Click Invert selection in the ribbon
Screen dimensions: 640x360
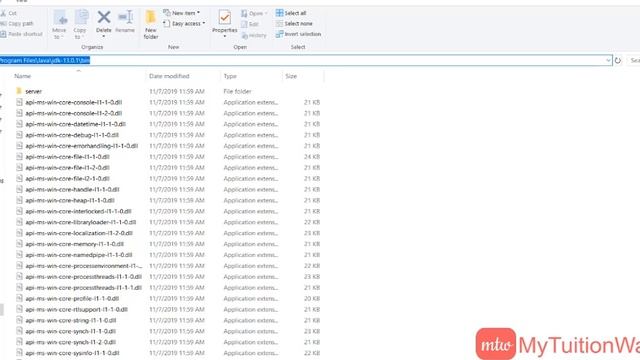(x=298, y=34)
